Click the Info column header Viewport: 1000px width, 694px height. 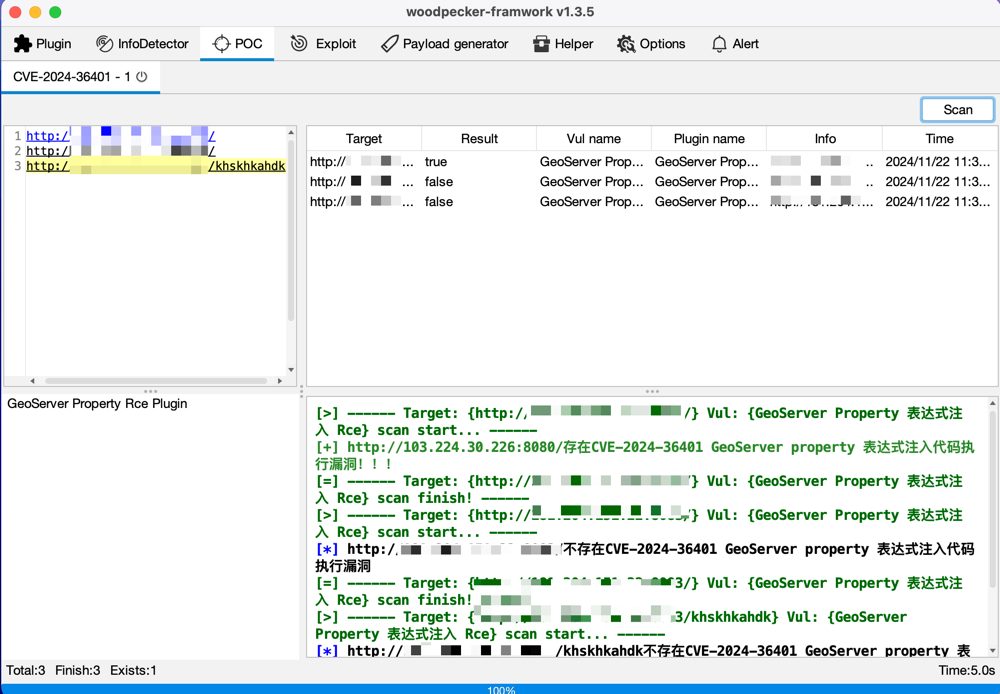825,138
